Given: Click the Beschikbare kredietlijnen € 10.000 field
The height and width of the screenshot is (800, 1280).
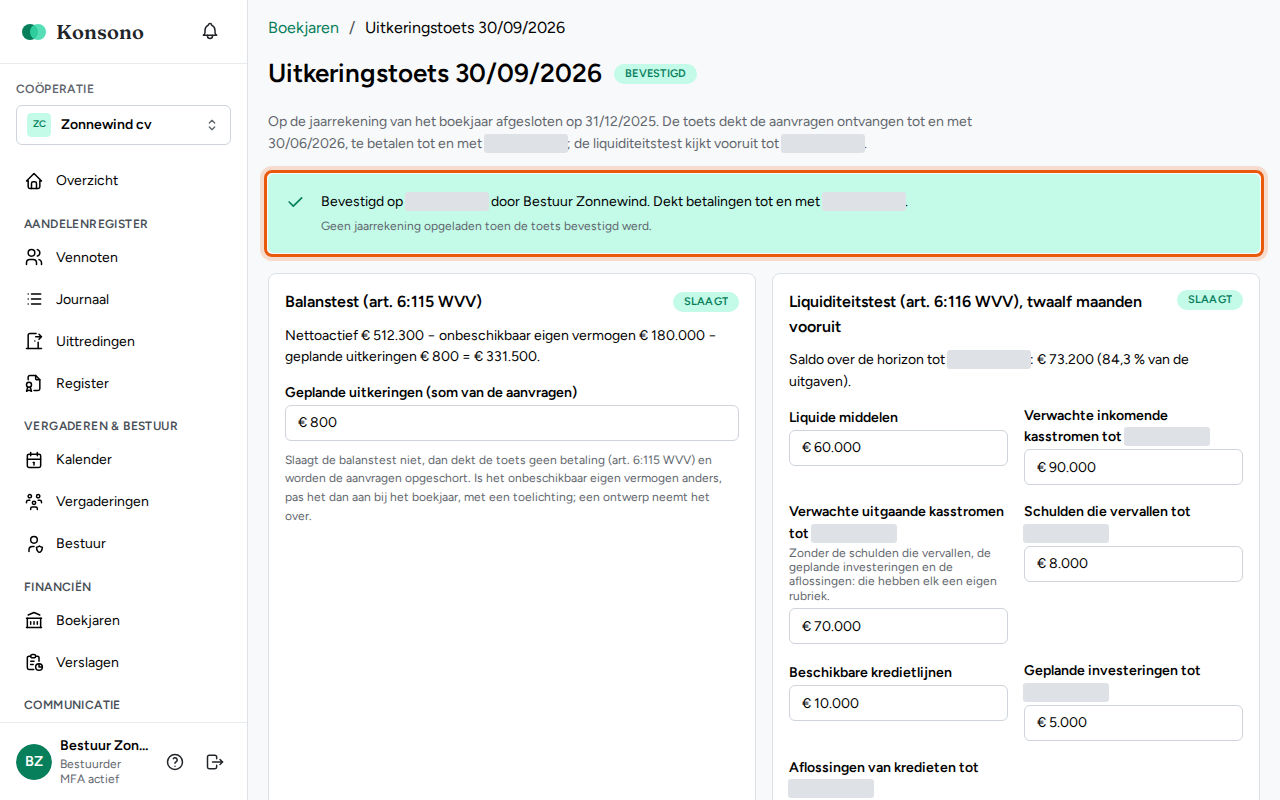Looking at the screenshot, I should [898, 703].
